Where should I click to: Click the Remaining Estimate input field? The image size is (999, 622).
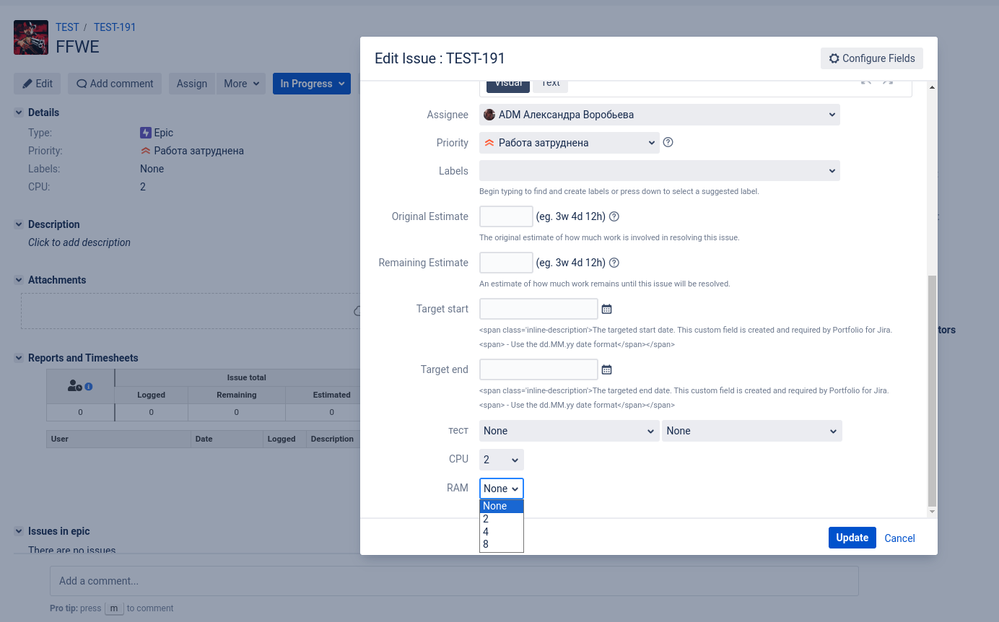click(506, 263)
